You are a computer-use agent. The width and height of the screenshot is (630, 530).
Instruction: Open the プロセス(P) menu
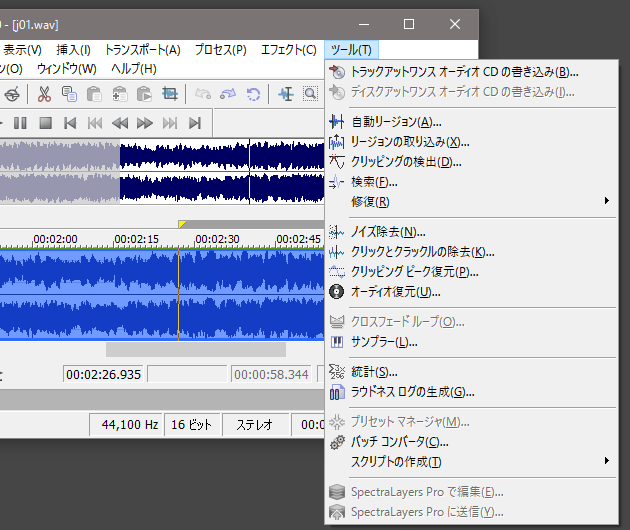(221, 50)
